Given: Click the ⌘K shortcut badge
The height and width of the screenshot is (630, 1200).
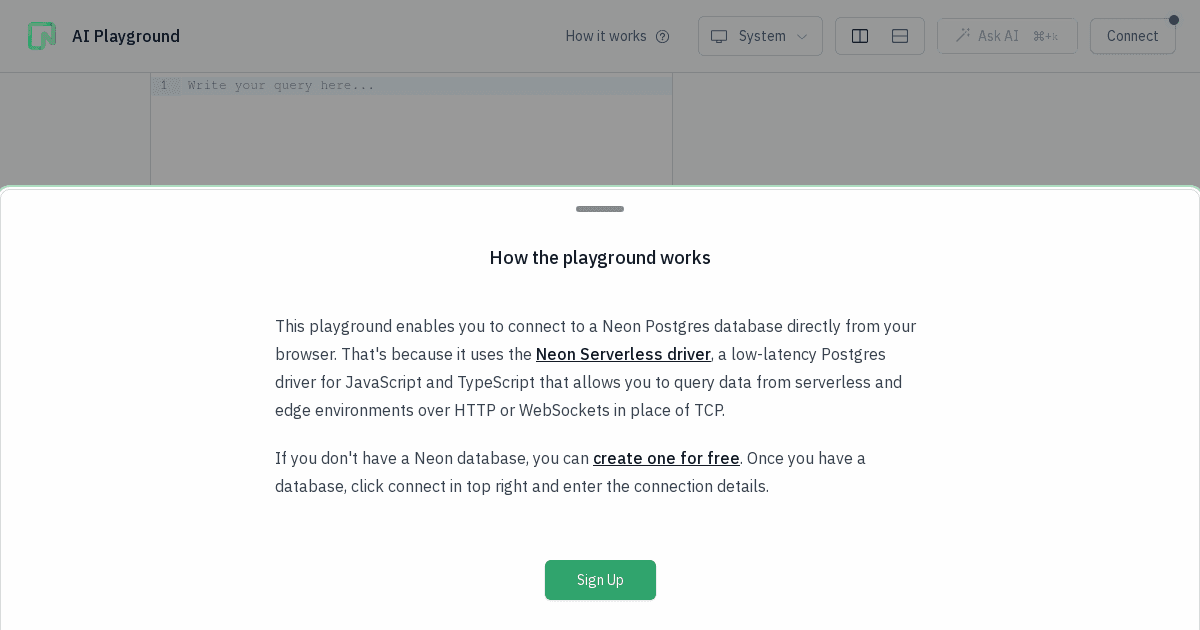Looking at the screenshot, I should click(1045, 36).
